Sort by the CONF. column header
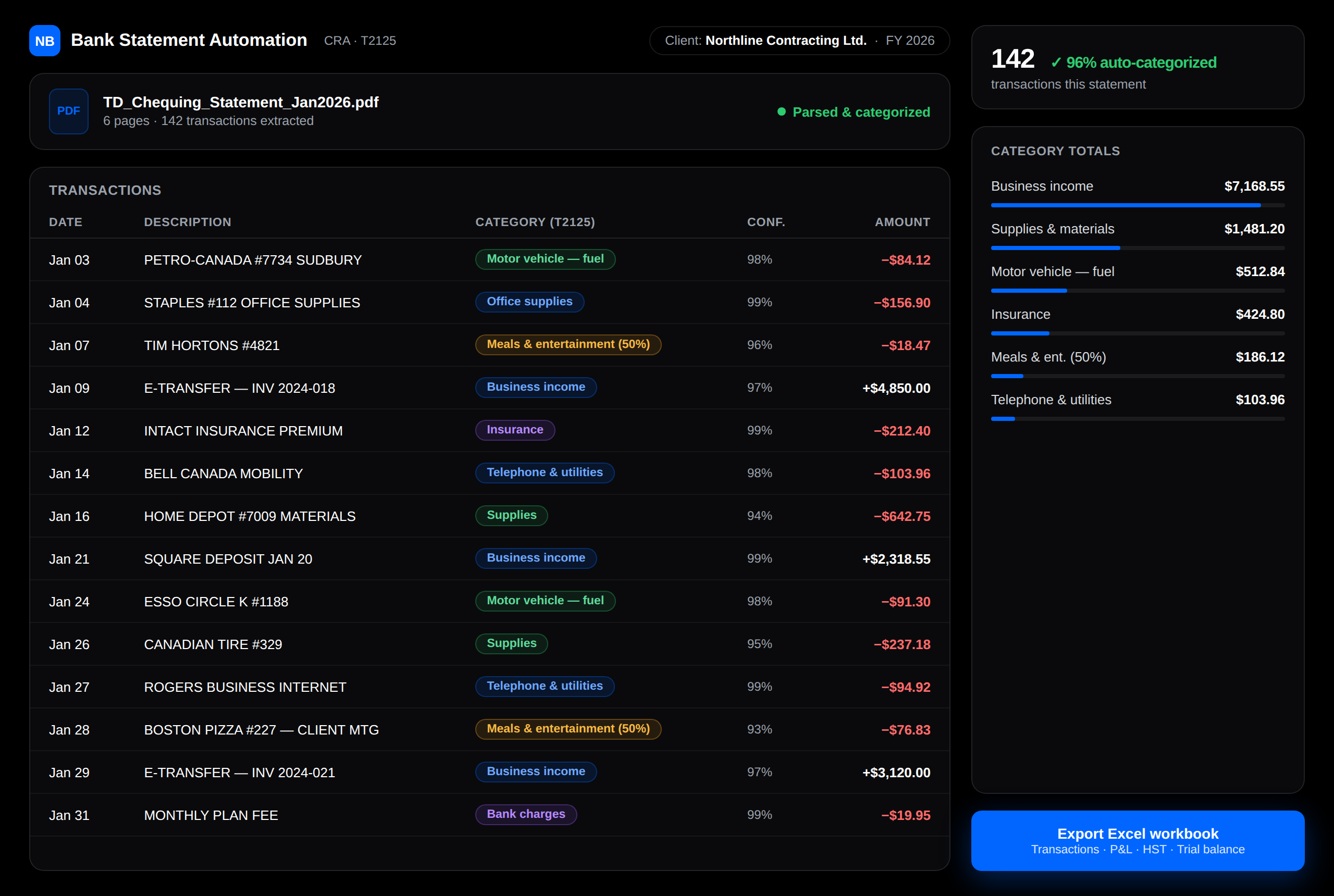The width and height of the screenshot is (1334, 896). 766,222
